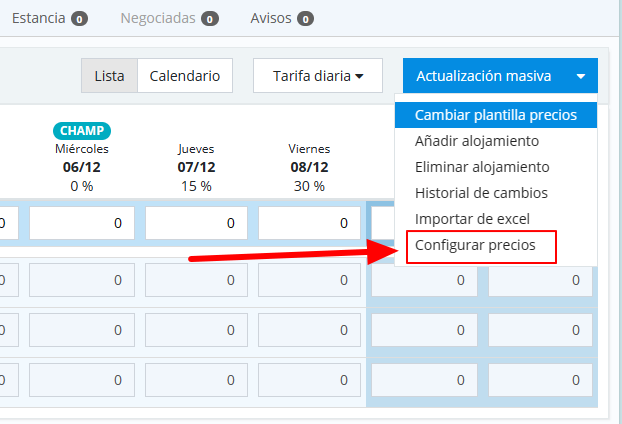Viewport: 622px width, 424px height.
Task: Click the Actualización masiva dropdown arrow
Action: click(581, 75)
